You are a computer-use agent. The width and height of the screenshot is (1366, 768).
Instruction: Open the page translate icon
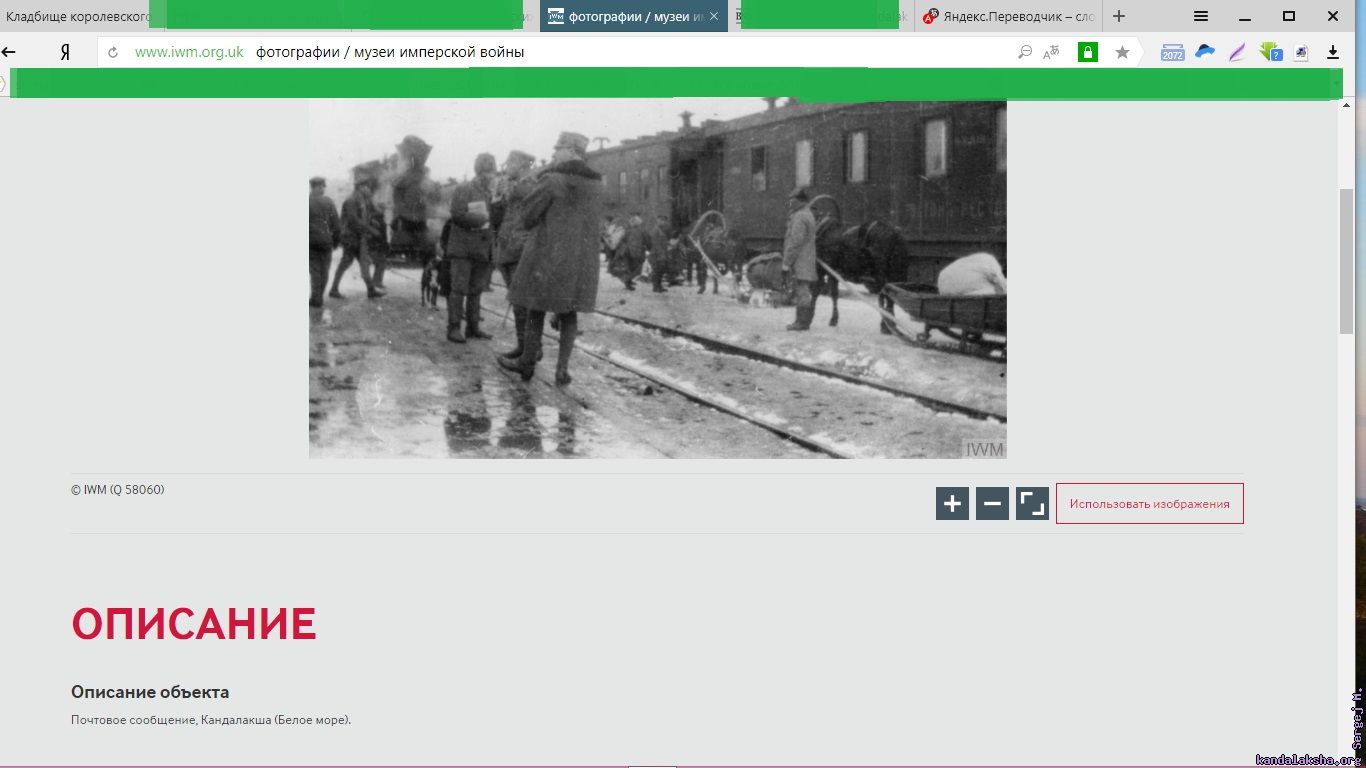click(1051, 52)
